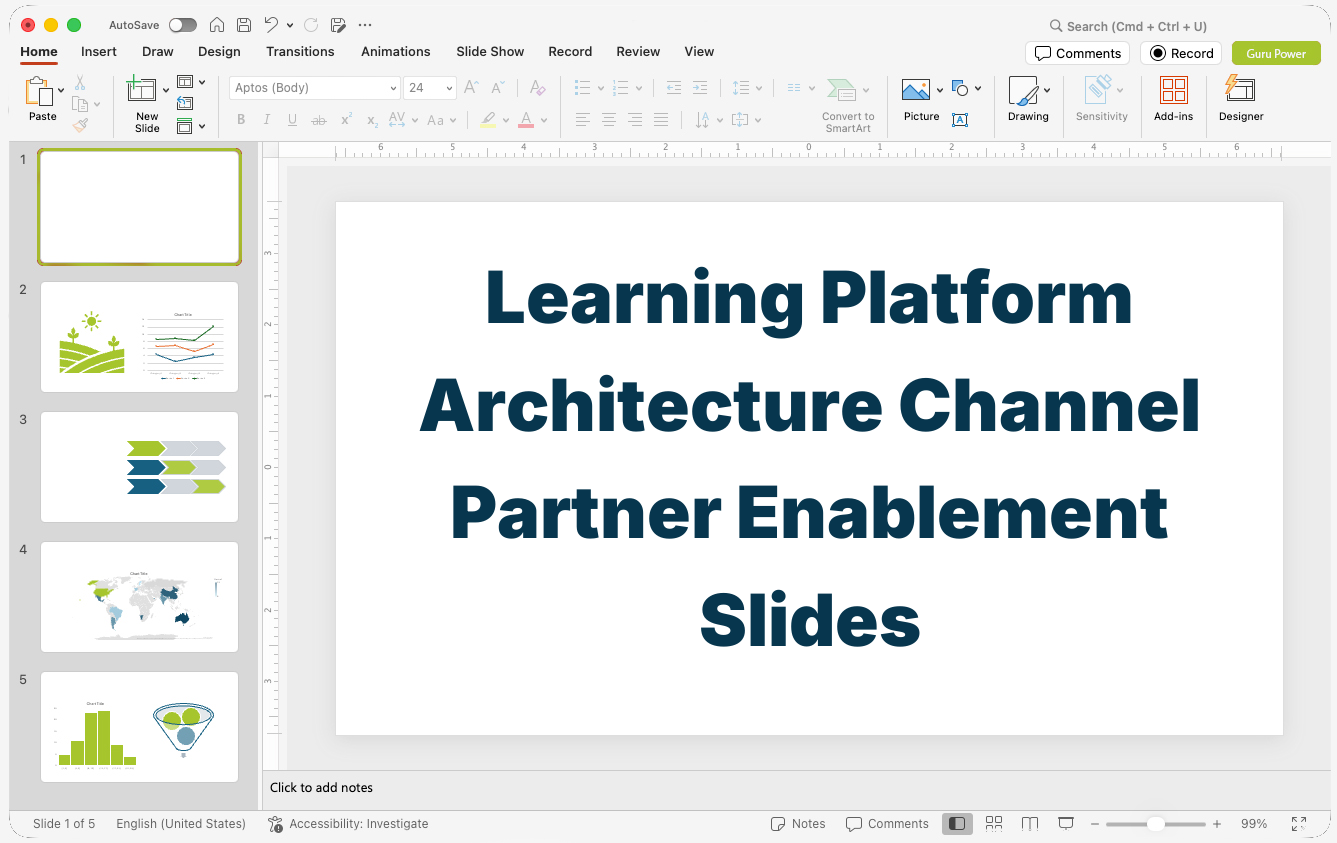Toggle underline formatting
Viewport: 1337px width, 843px height.
(292, 120)
